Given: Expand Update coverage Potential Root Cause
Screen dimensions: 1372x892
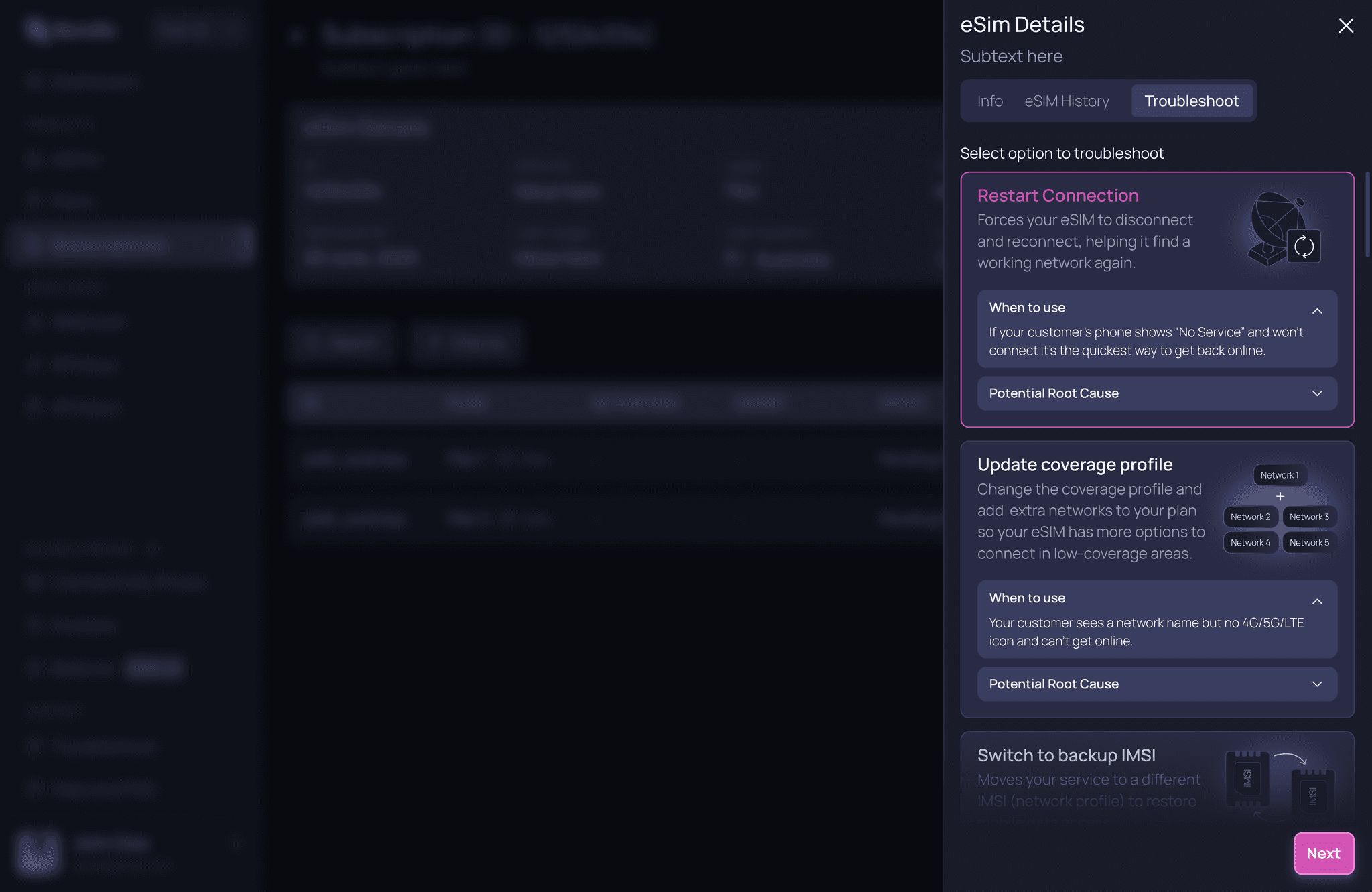Looking at the screenshot, I should (1316, 684).
